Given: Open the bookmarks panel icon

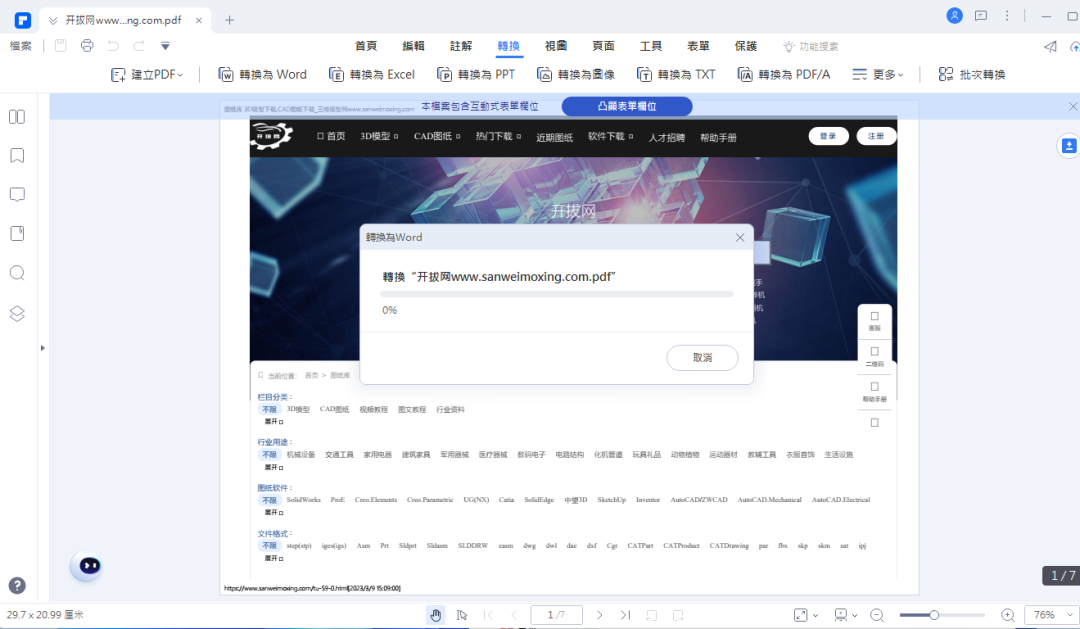Looking at the screenshot, I should click(17, 156).
